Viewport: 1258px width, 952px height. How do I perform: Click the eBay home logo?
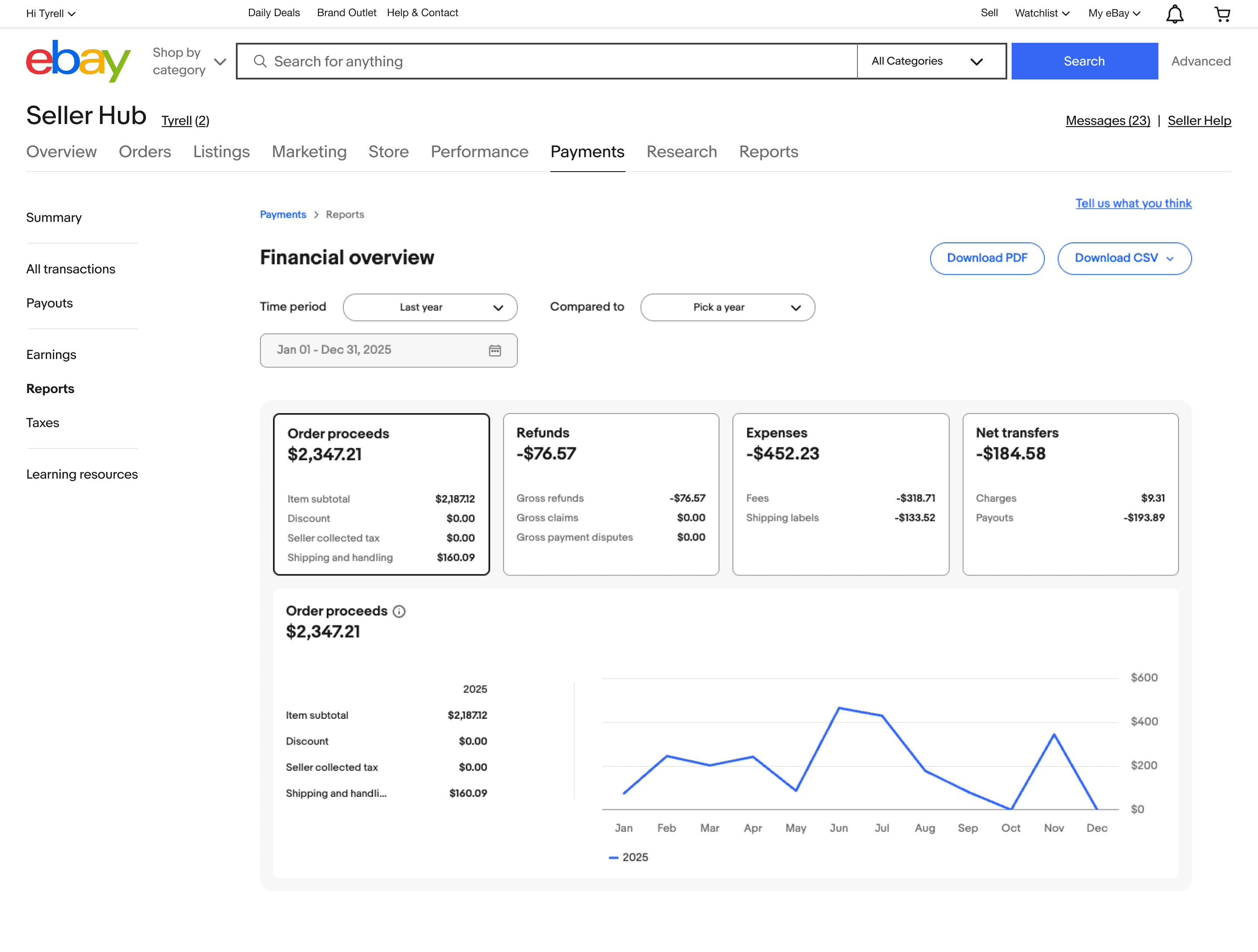78,61
